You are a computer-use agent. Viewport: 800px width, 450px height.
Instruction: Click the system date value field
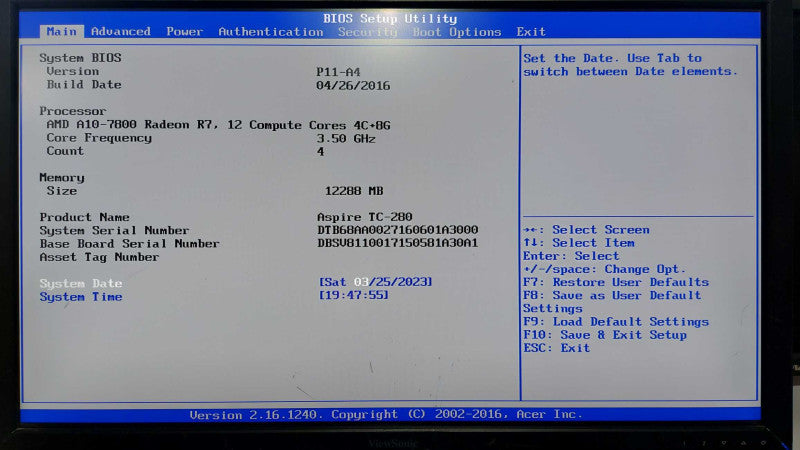click(x=376, y=282)
